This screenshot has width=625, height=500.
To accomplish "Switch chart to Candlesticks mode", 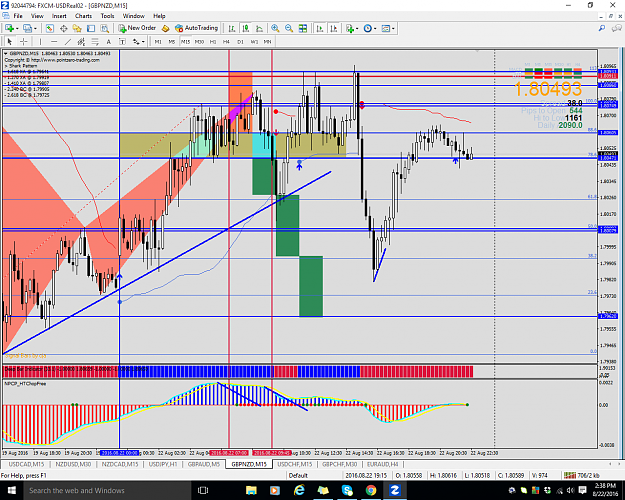I will (x=246, y=28).
